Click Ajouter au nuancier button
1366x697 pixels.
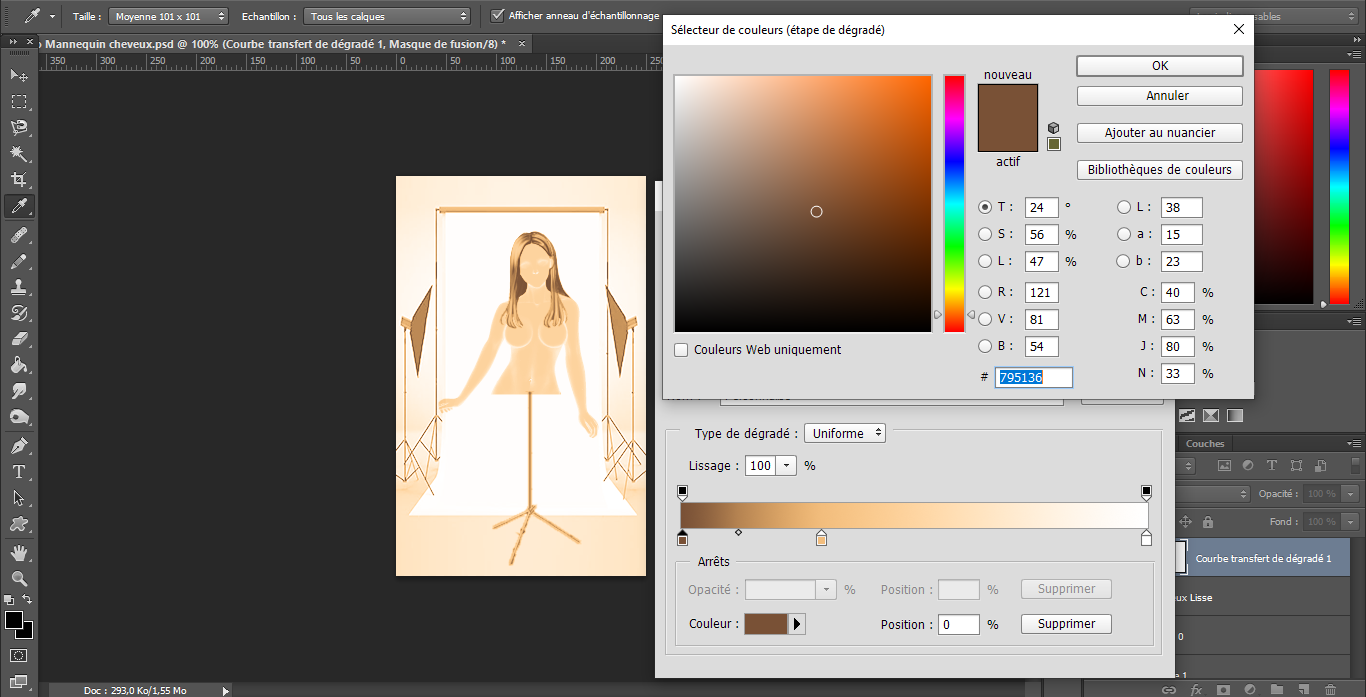pyautogui.click(x=1159, y=133)
